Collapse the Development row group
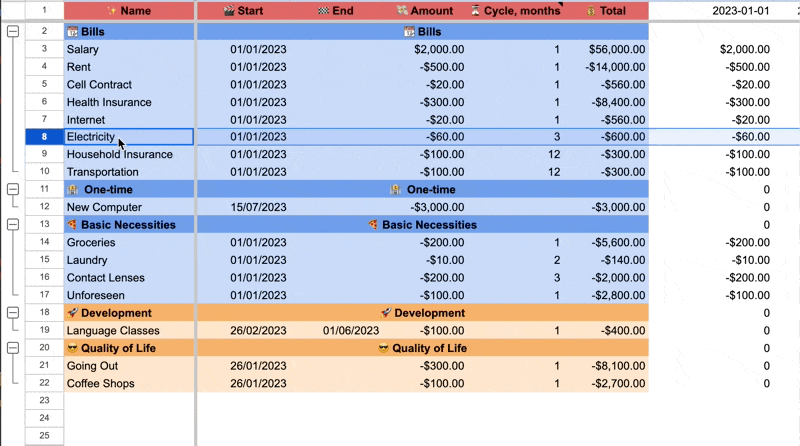 point(13,312)
